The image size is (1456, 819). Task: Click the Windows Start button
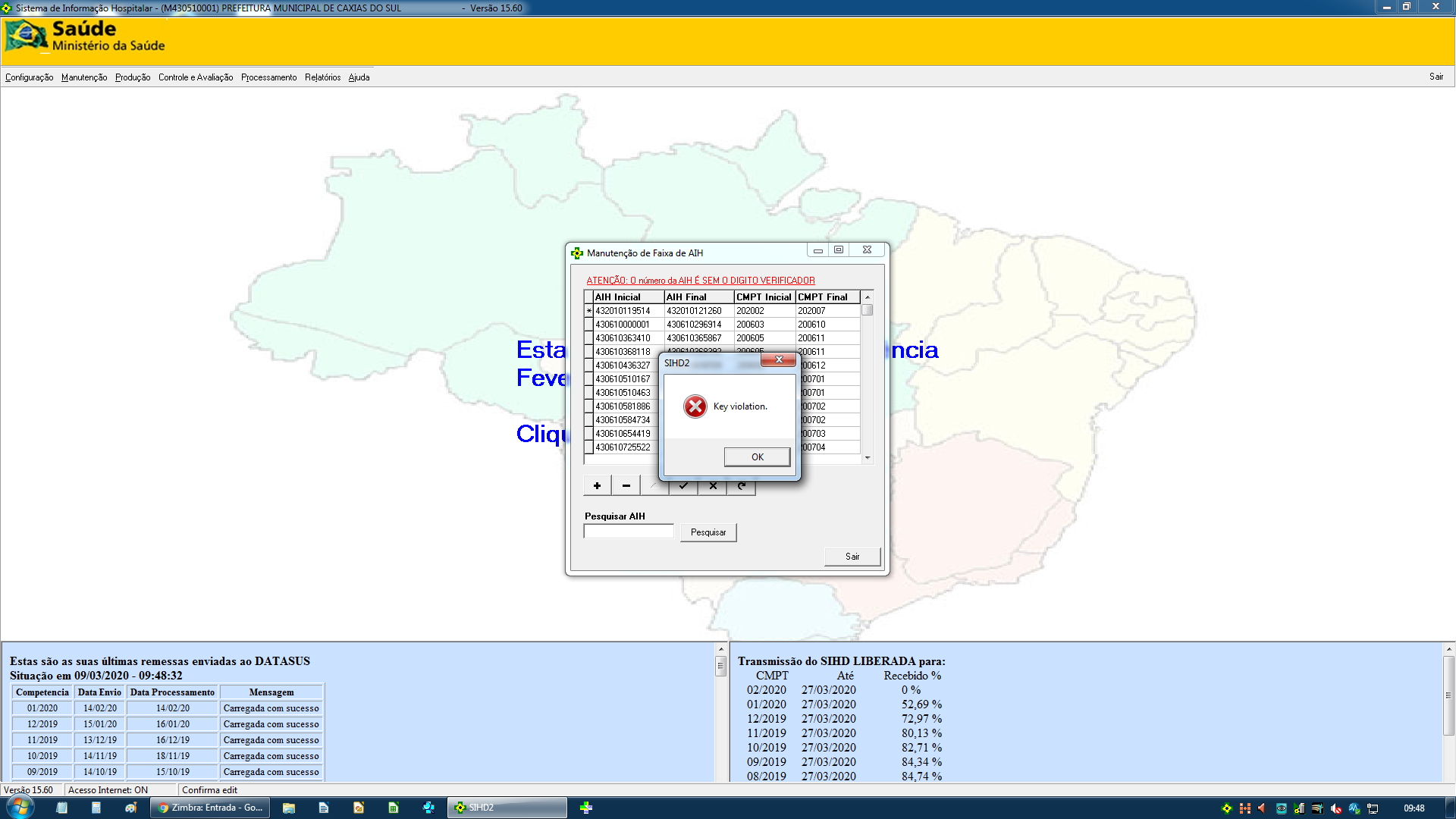(x=20, y=808)
